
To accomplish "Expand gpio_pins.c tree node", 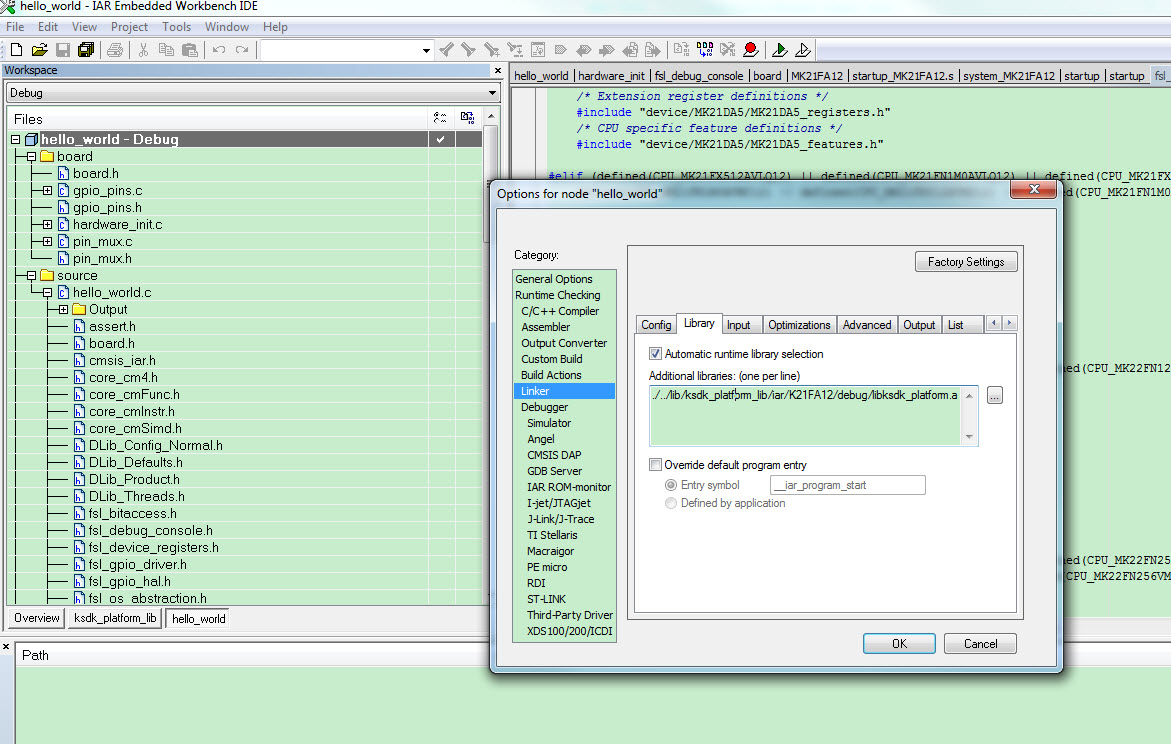I will point(47,190).
